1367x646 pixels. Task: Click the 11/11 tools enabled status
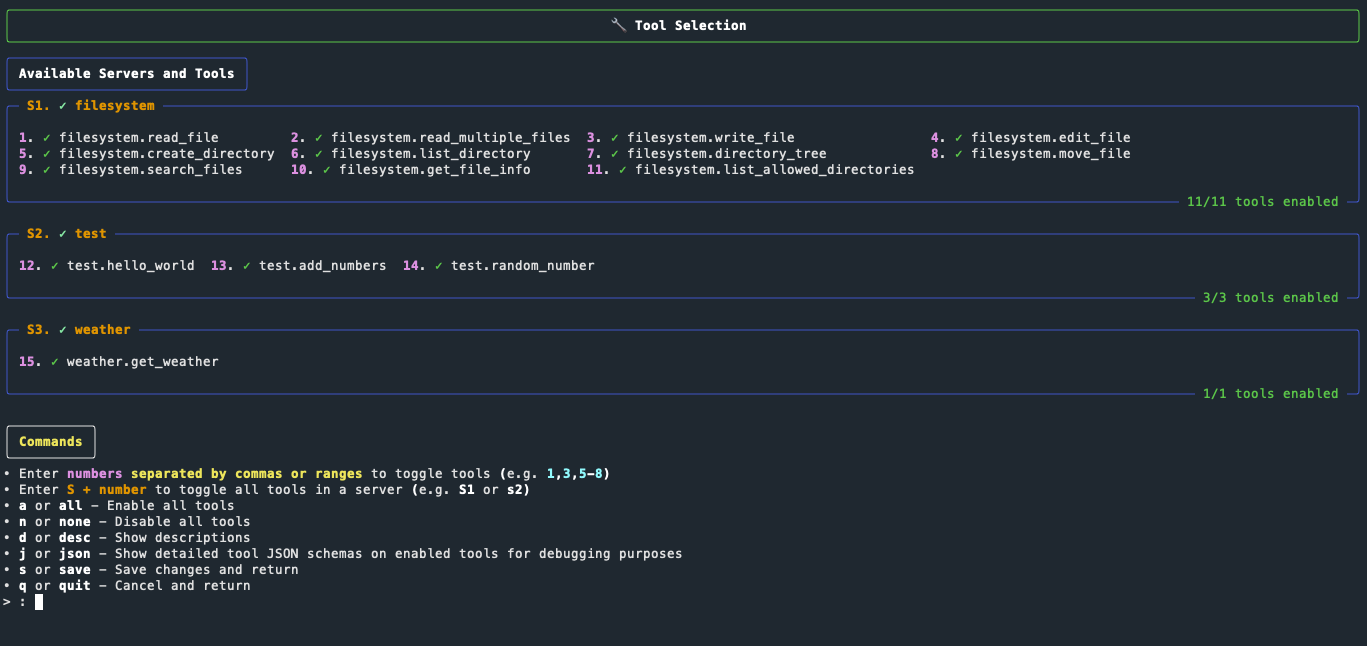click(x=1263, y=202)
